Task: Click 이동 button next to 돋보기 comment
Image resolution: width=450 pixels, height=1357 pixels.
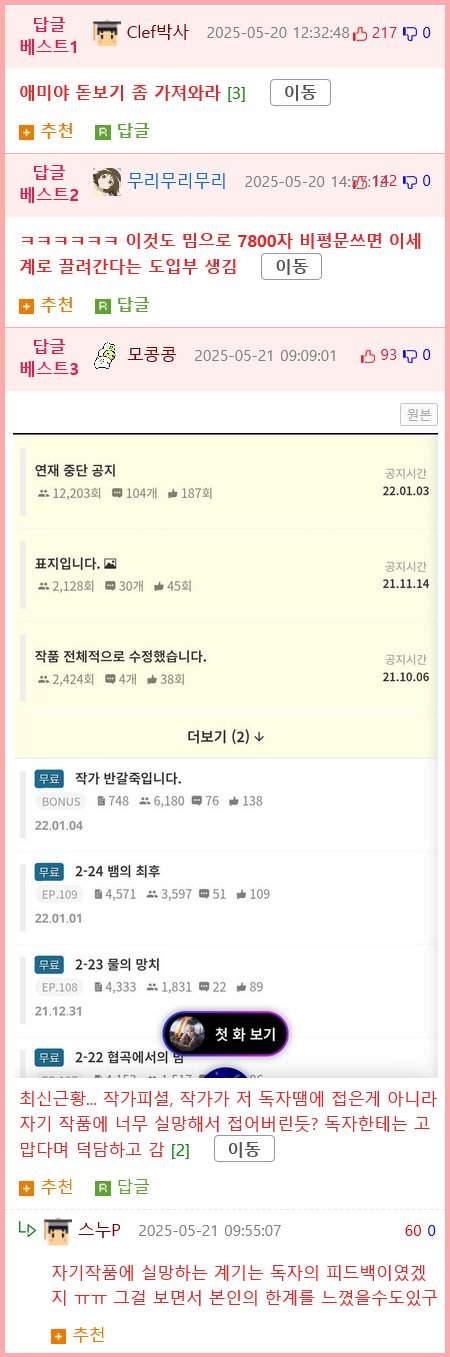Action: coord(300,93)
